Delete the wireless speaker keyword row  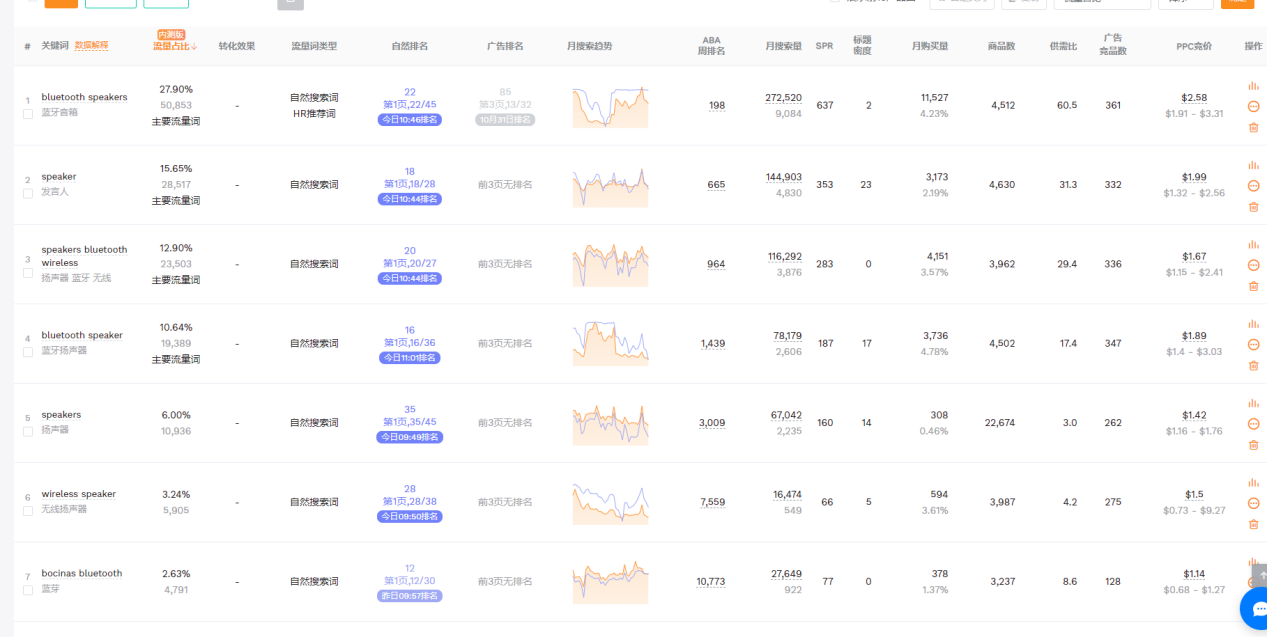[1253, 524]
